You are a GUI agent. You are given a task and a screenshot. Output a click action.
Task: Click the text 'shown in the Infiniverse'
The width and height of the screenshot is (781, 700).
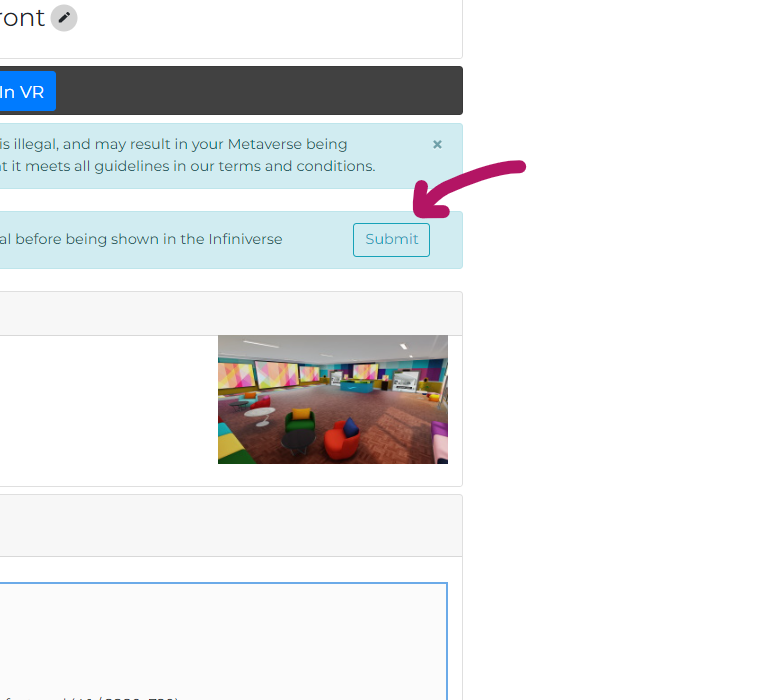[x=197, y=239]
